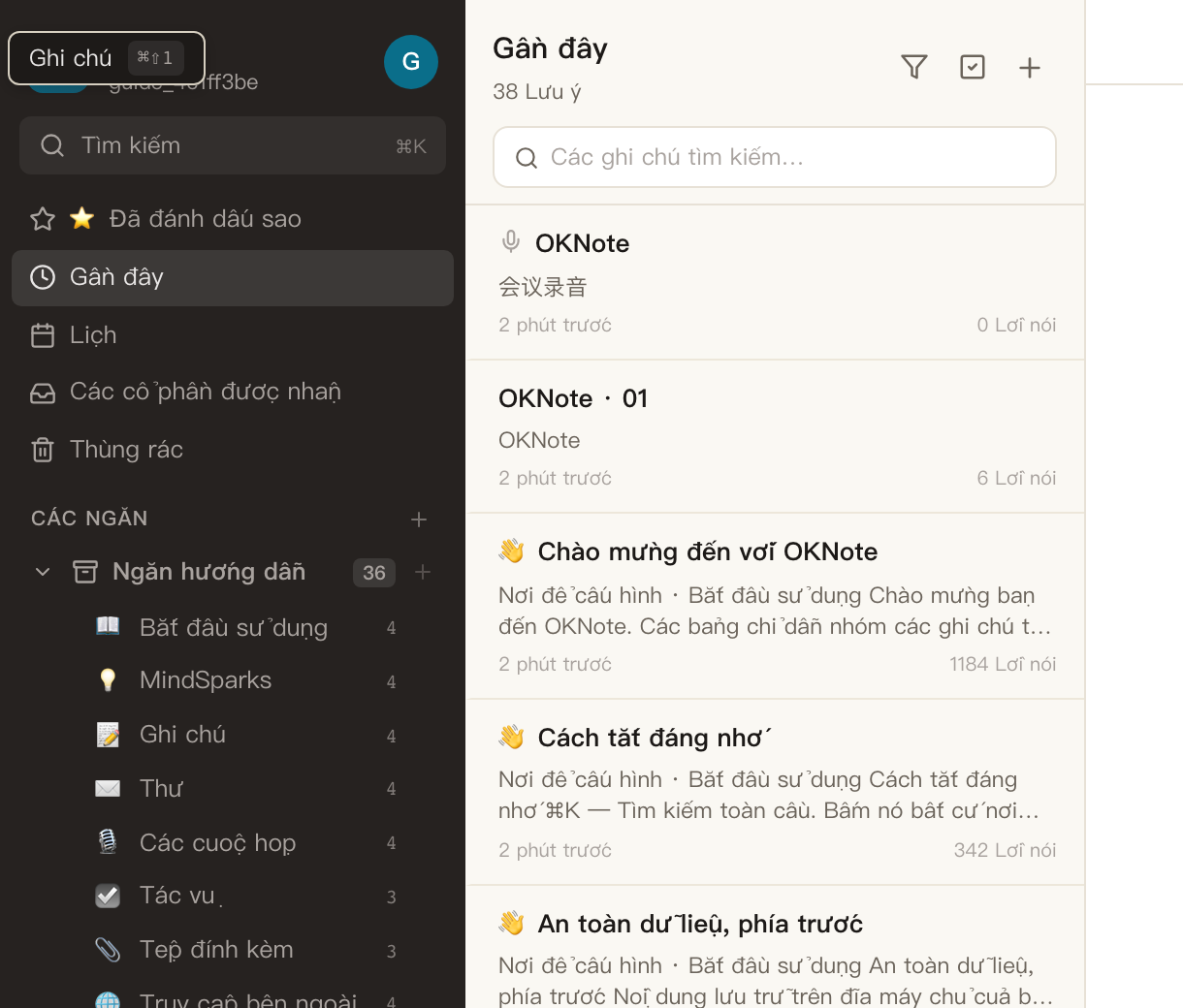
Task: Click the 6 Lời nói word count
Action: point(1016,478)
